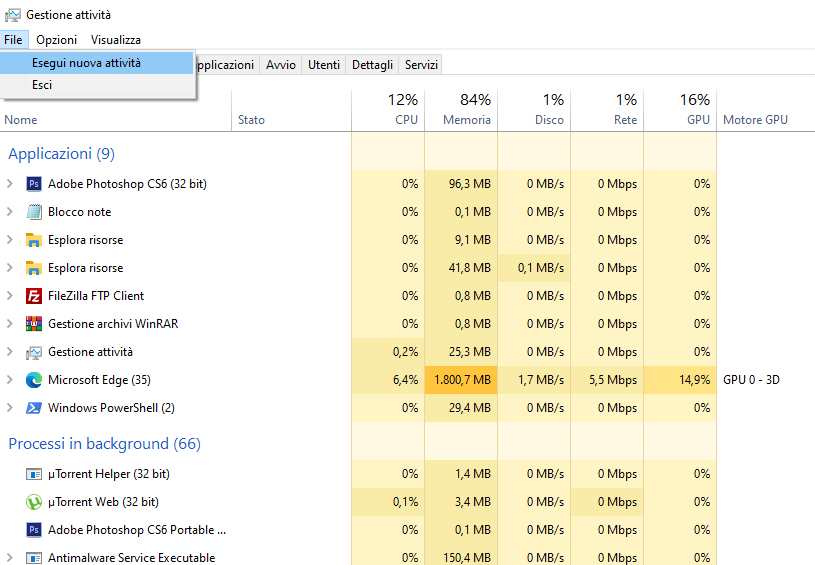815x565 pixels.
Task: Click the Adobe Photoshop CS6 application icon
Action: point(34,184)
